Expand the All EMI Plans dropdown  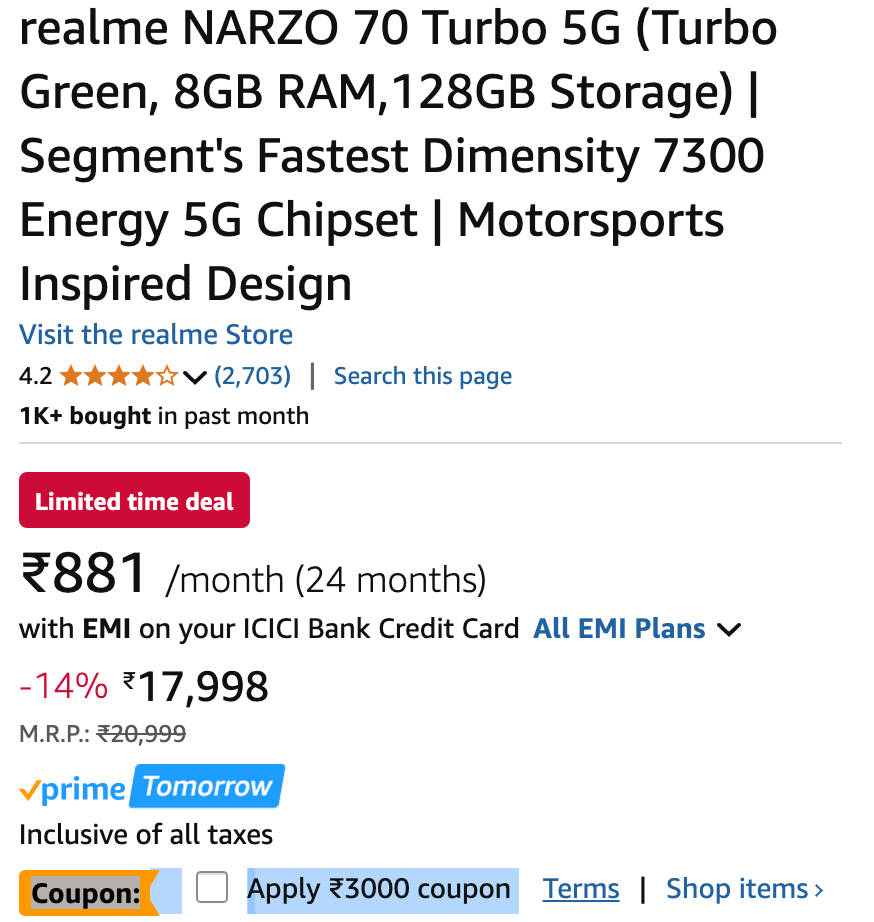(x=619, y=629)
